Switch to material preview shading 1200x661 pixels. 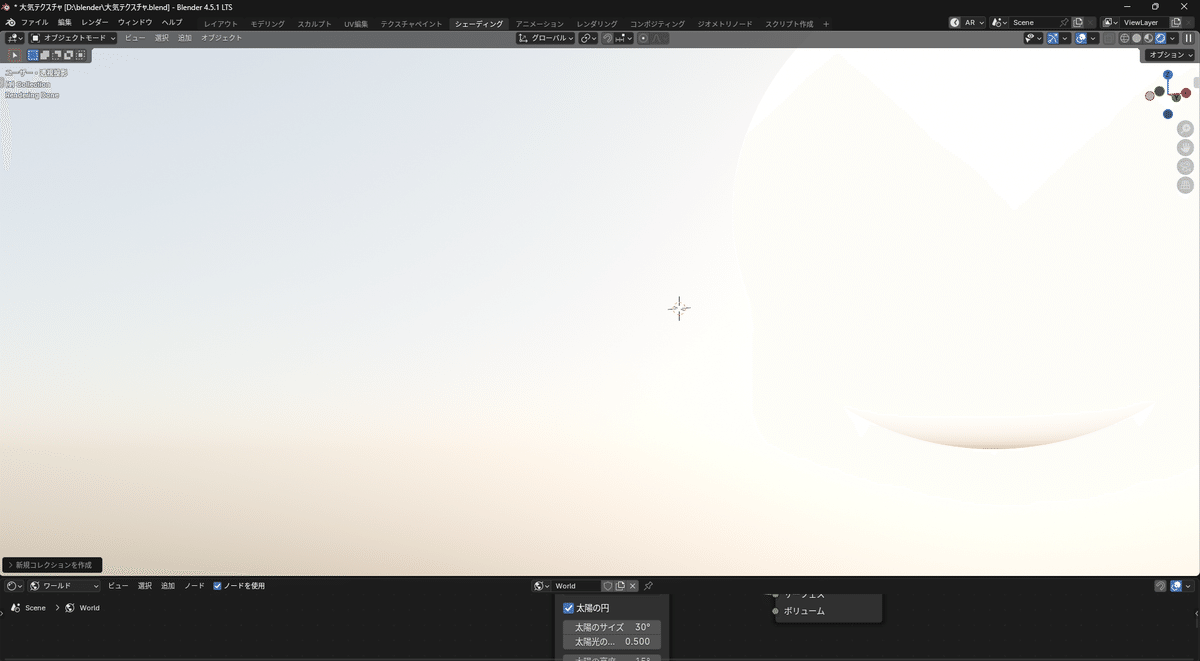1149,38
